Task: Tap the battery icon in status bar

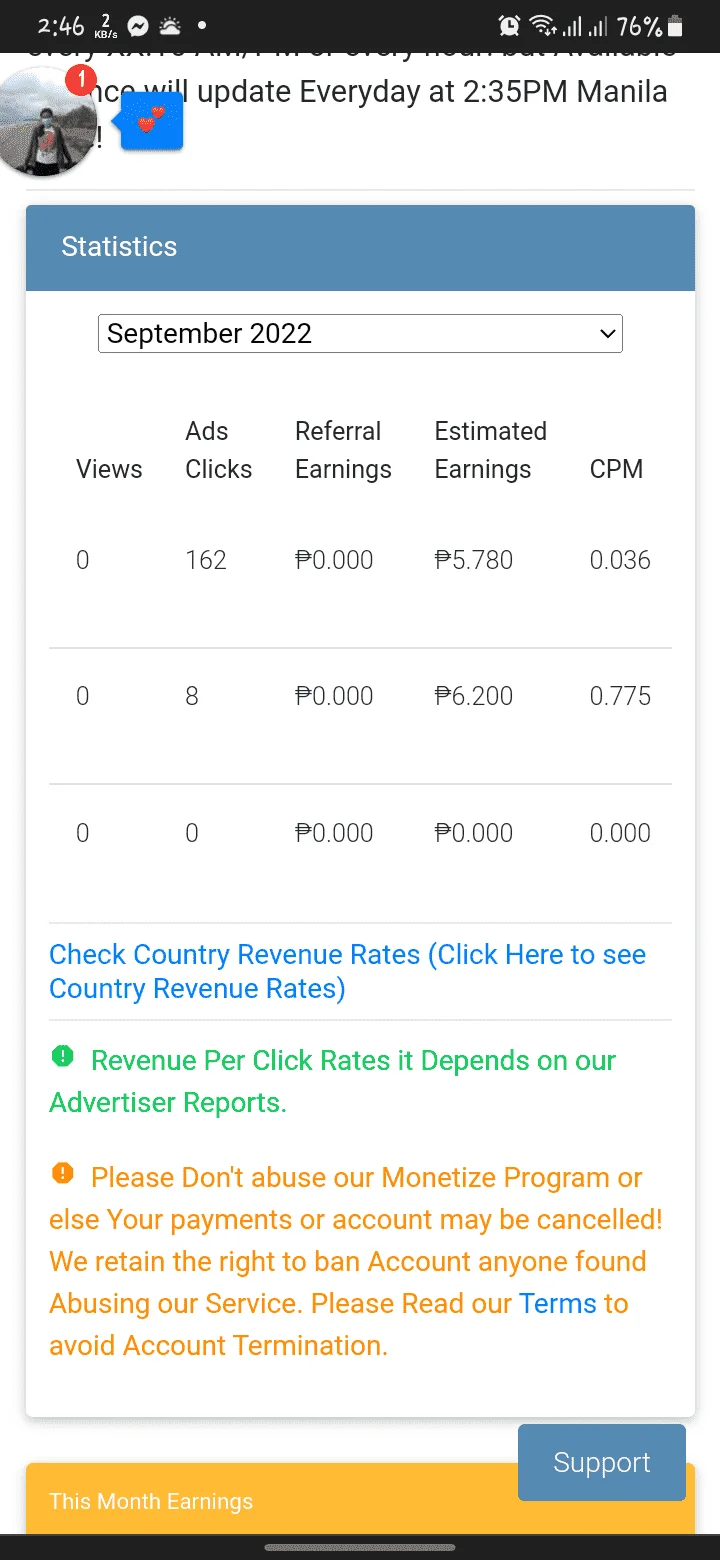Action: pos(676,25)
